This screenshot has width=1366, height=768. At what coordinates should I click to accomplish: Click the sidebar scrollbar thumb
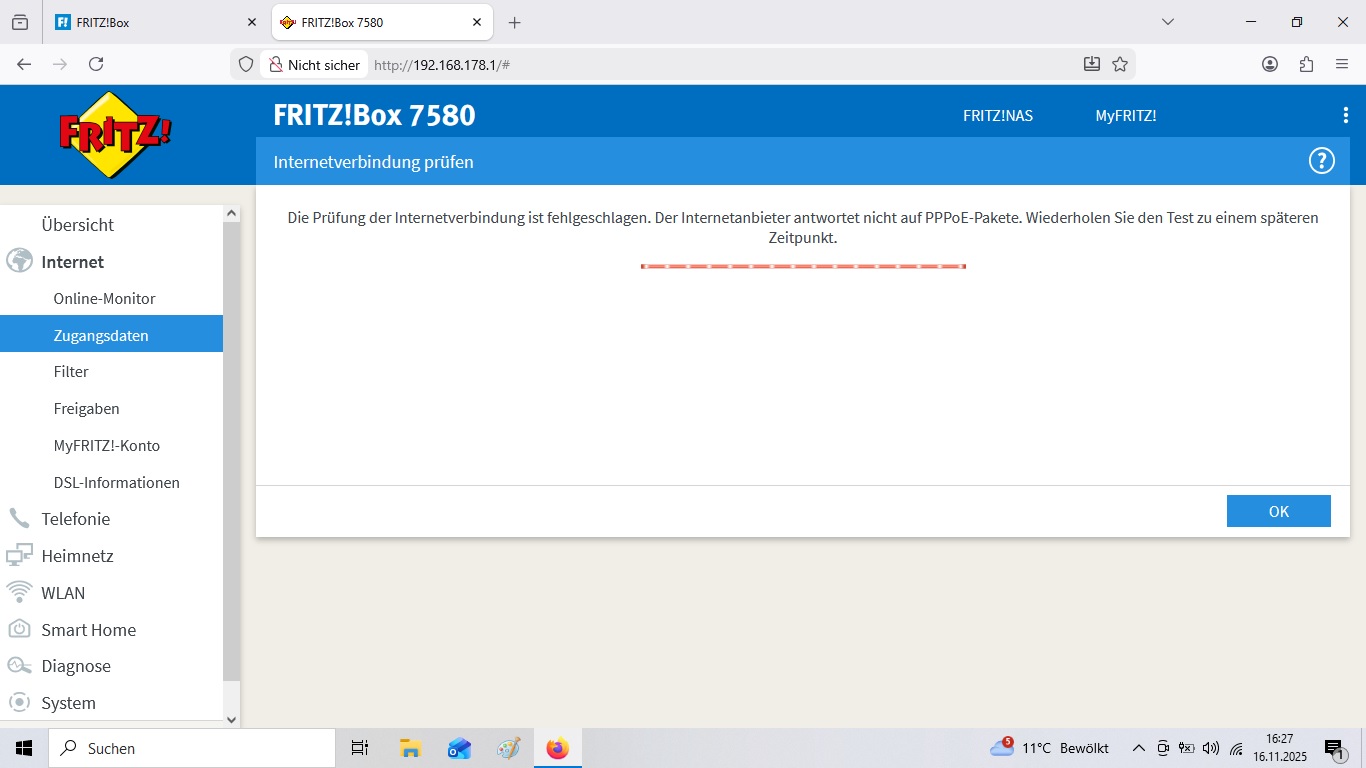pos(232,452)
